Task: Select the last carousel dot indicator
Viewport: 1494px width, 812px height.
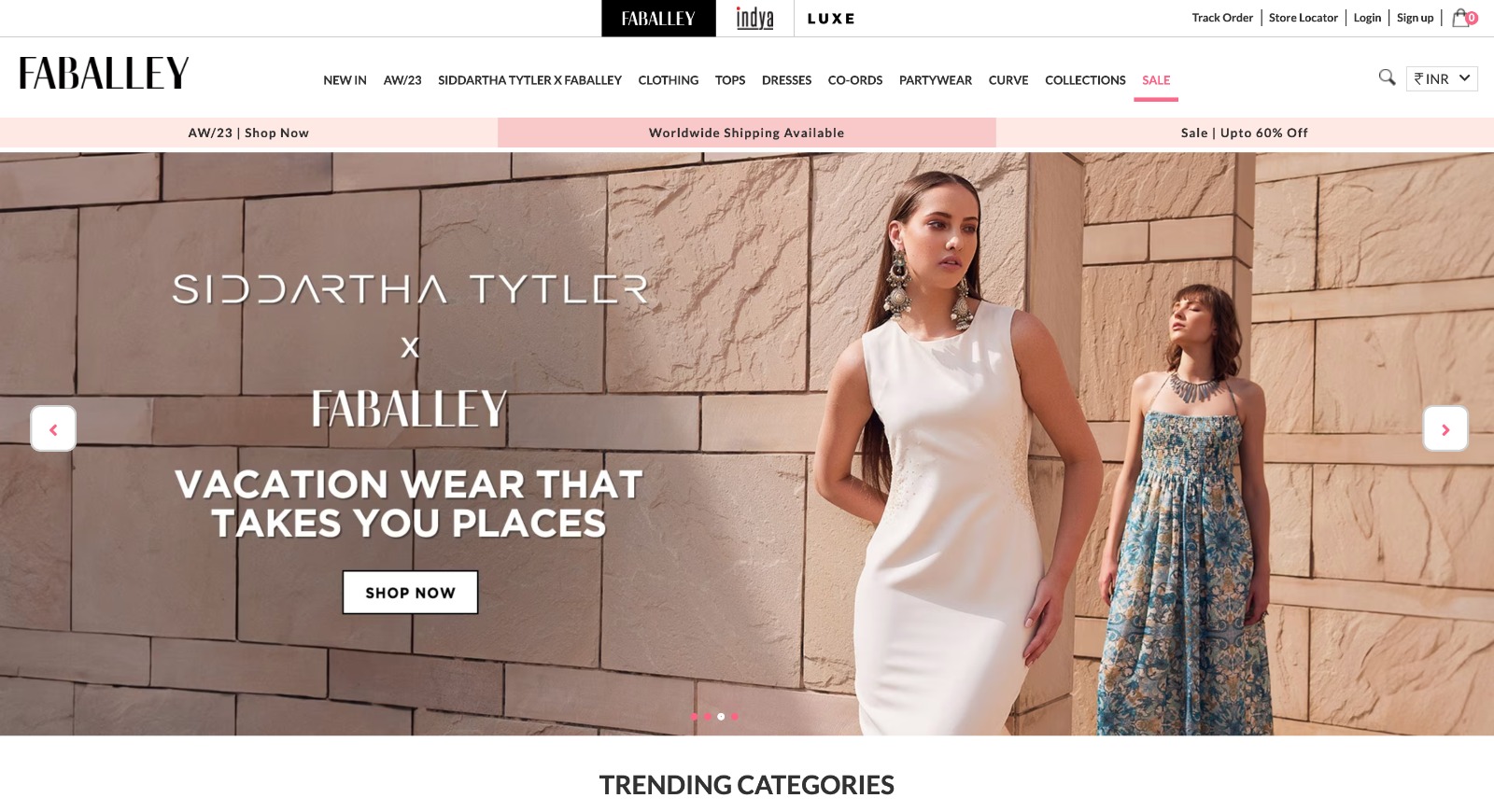Action: (x=735, y=717)
